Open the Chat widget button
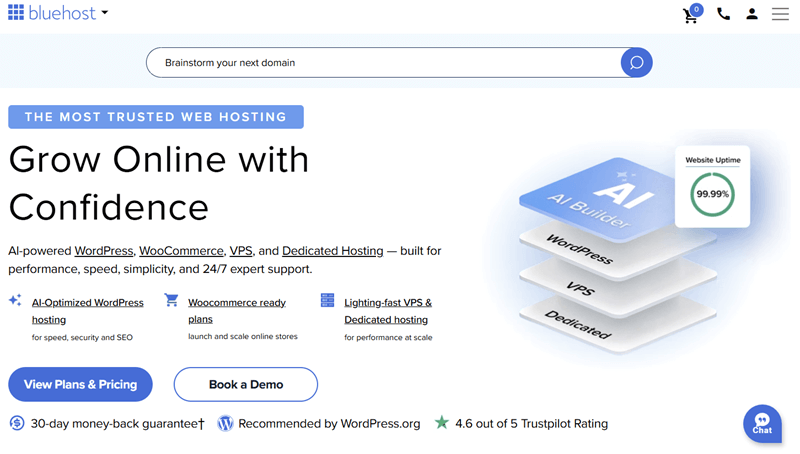 762,424
